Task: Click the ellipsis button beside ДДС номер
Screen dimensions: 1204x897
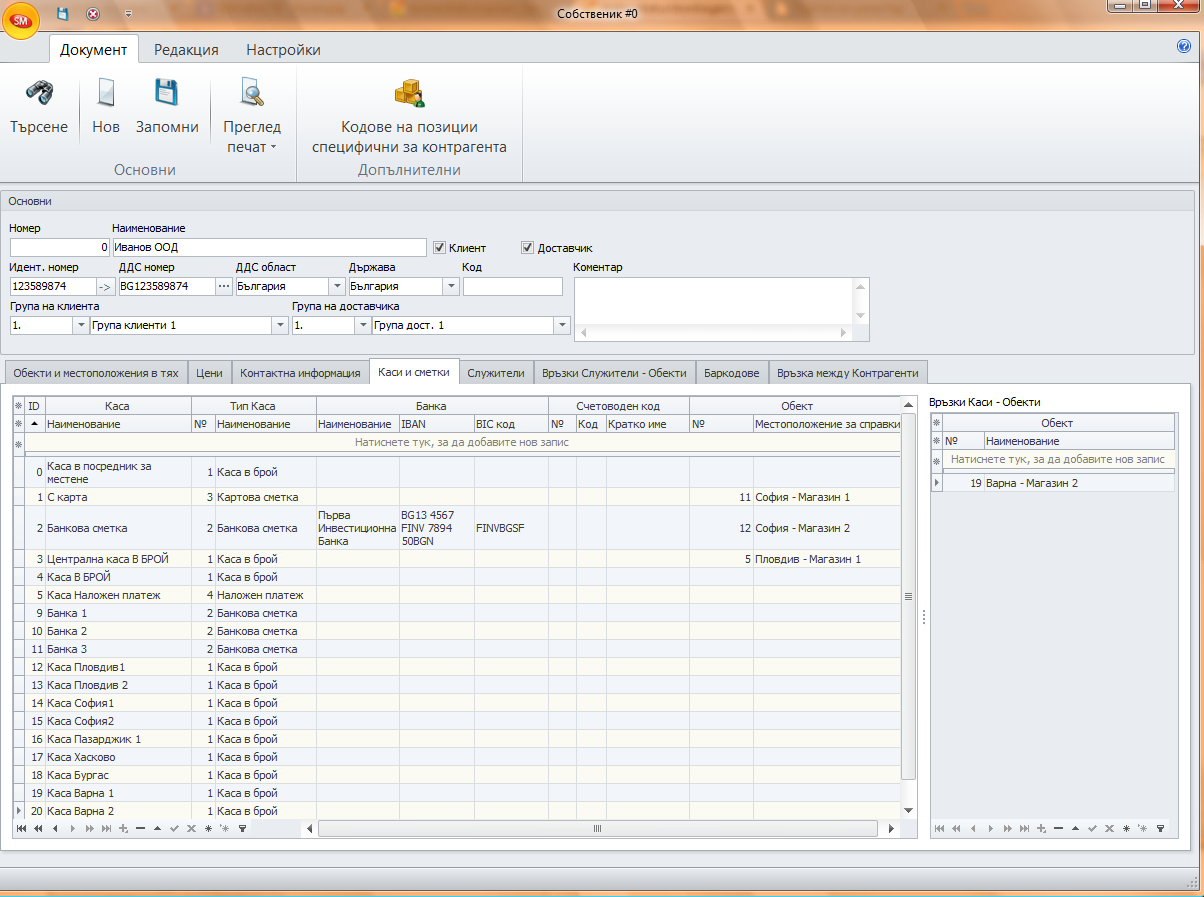Action: tap(224, 287)
